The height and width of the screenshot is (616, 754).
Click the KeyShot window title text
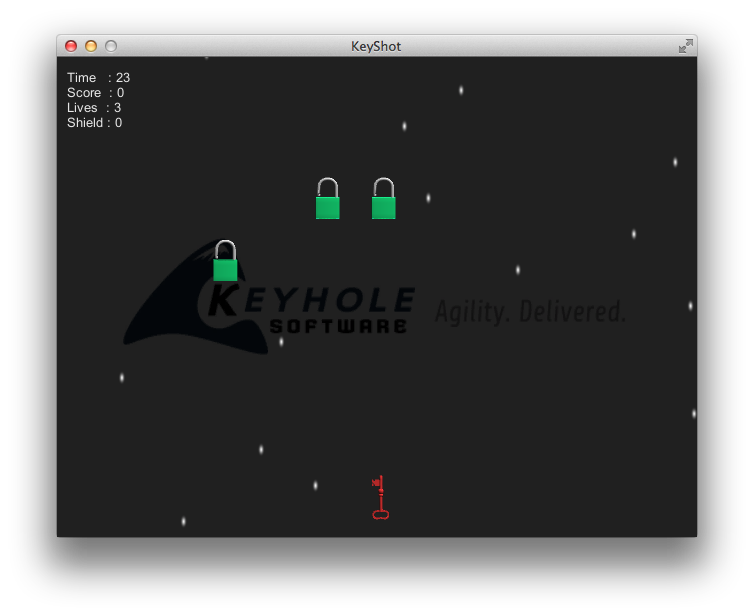pyautogui.click(x=376, y=46)
